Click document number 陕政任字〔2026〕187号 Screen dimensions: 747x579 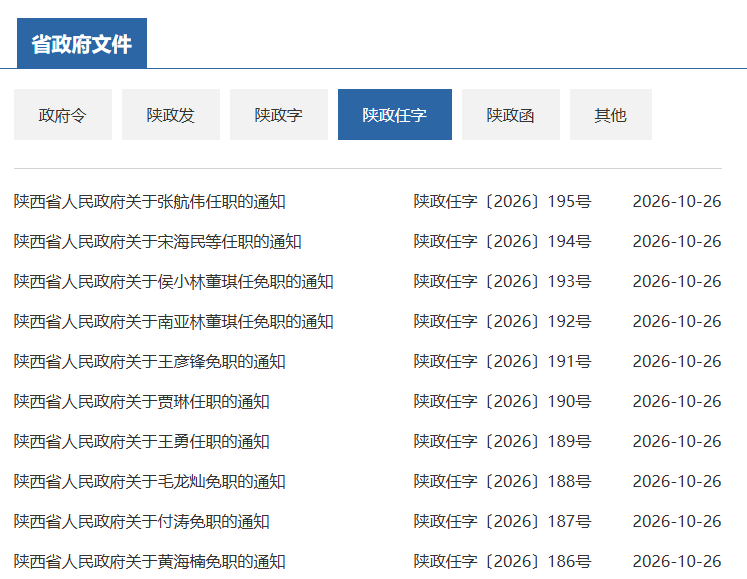tap(503, 522)
